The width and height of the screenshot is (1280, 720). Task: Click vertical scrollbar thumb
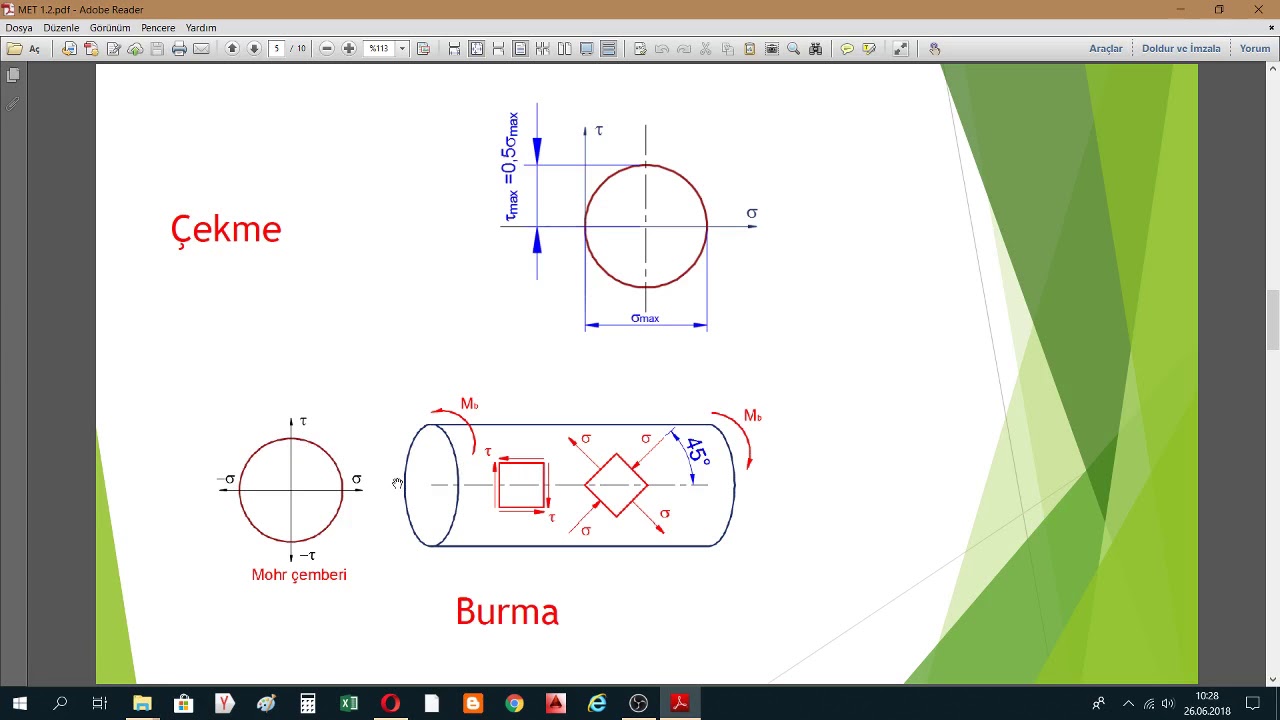tap(1272, 319)
